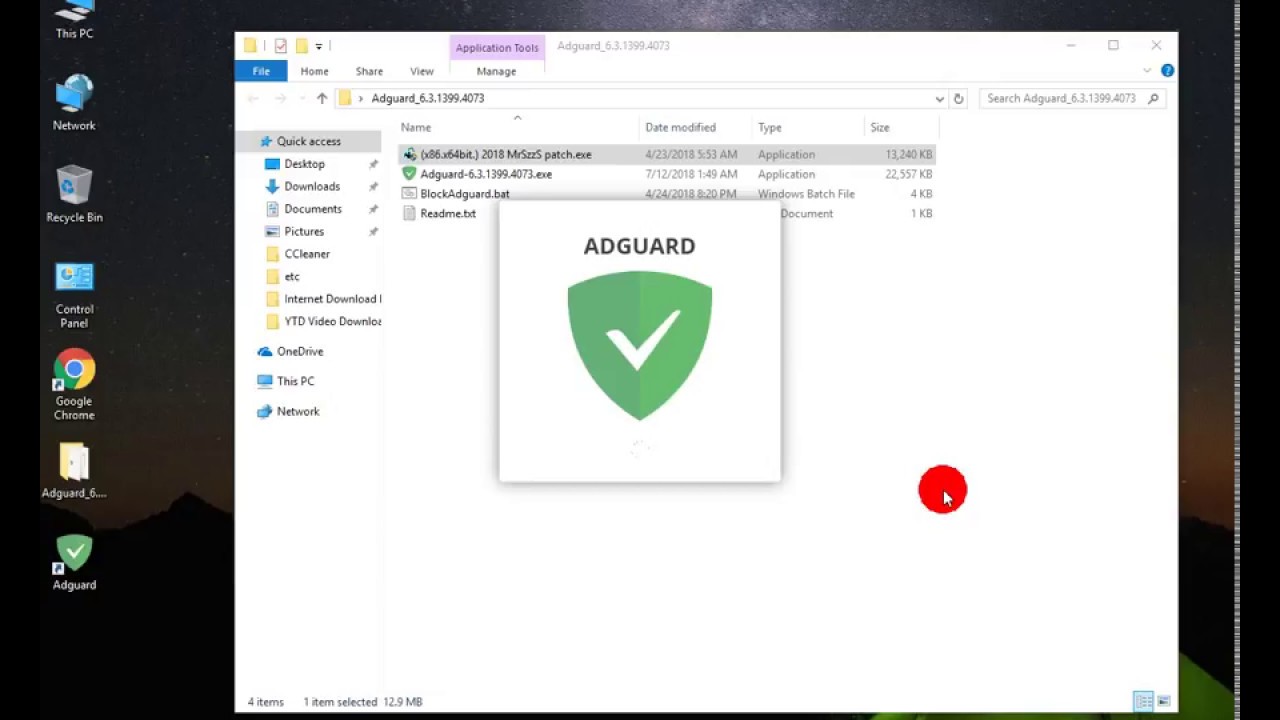Open the Adguard desktop shortcut
This screenshot has width=1280, height=720.
click(x=74, y=552)
